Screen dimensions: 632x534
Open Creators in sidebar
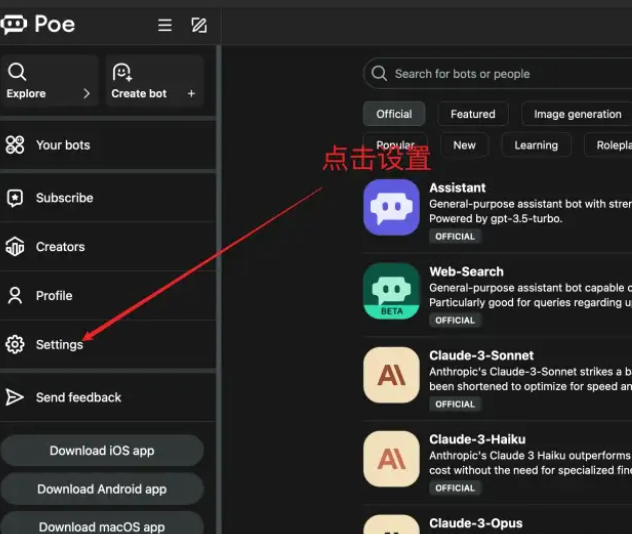pos(108,247)
